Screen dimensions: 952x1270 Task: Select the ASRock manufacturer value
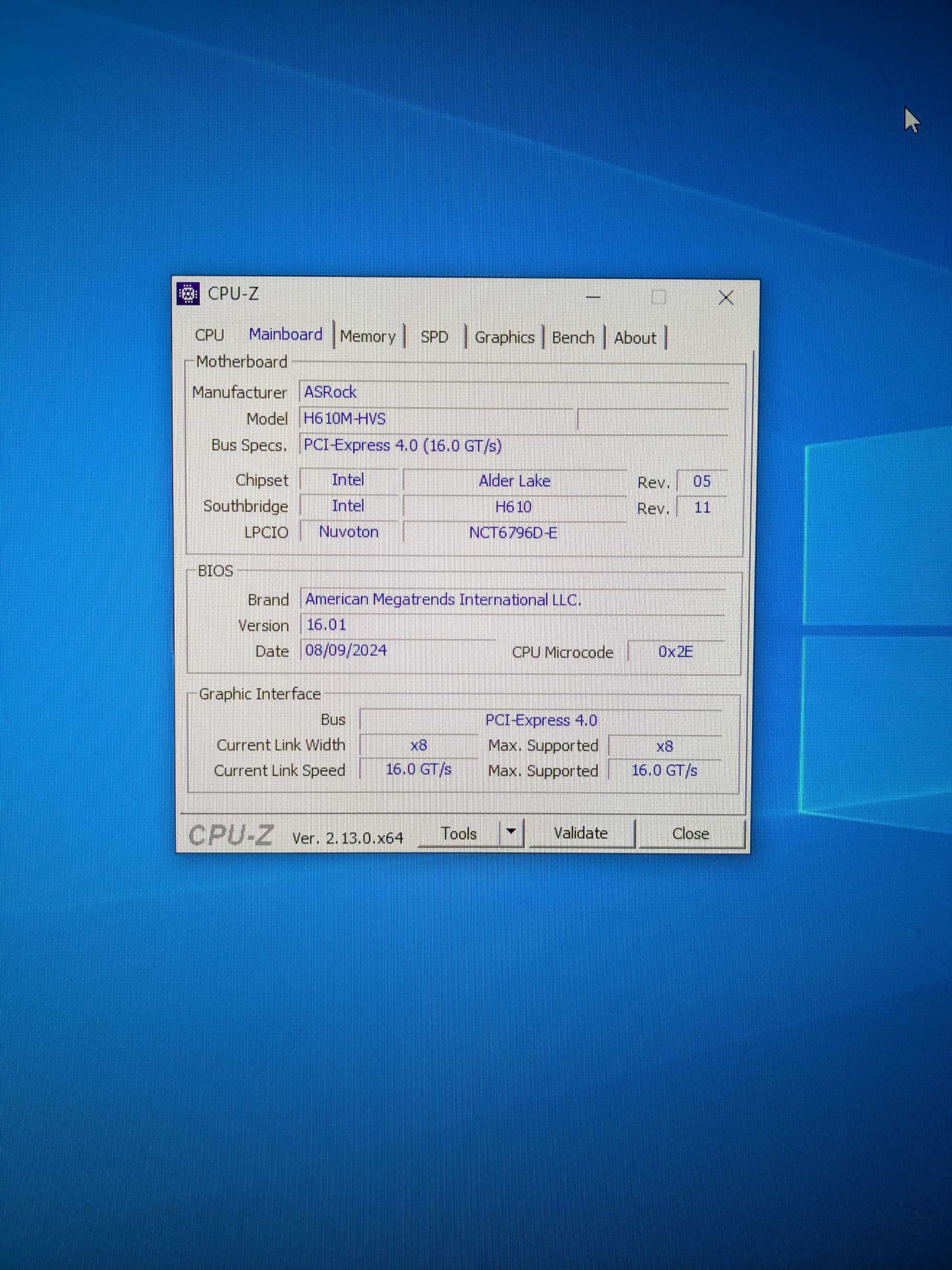point(514,392)
